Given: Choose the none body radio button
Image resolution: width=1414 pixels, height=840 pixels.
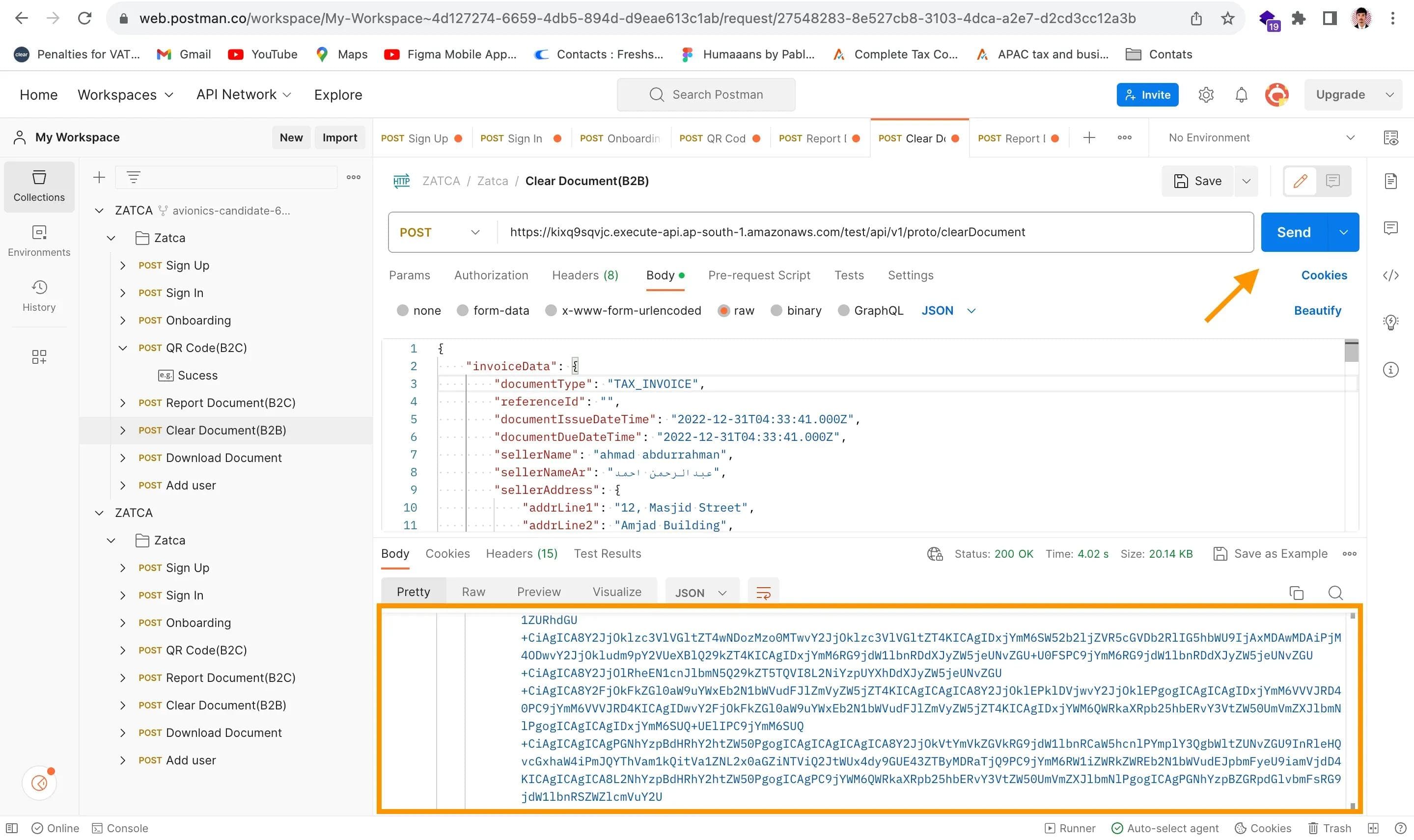Looking at the screenshot, I should point(403,310).
